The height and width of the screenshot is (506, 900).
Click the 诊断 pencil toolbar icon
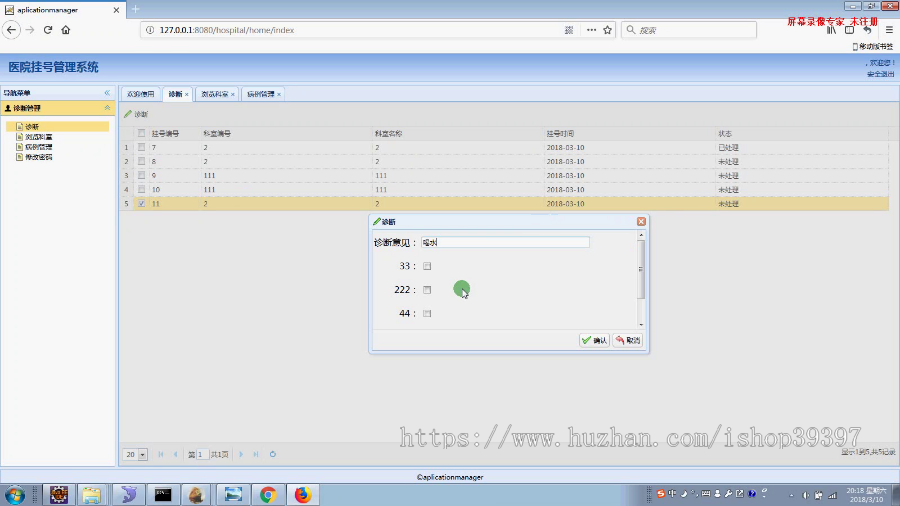pyautogui.click(x=128, y=114)
